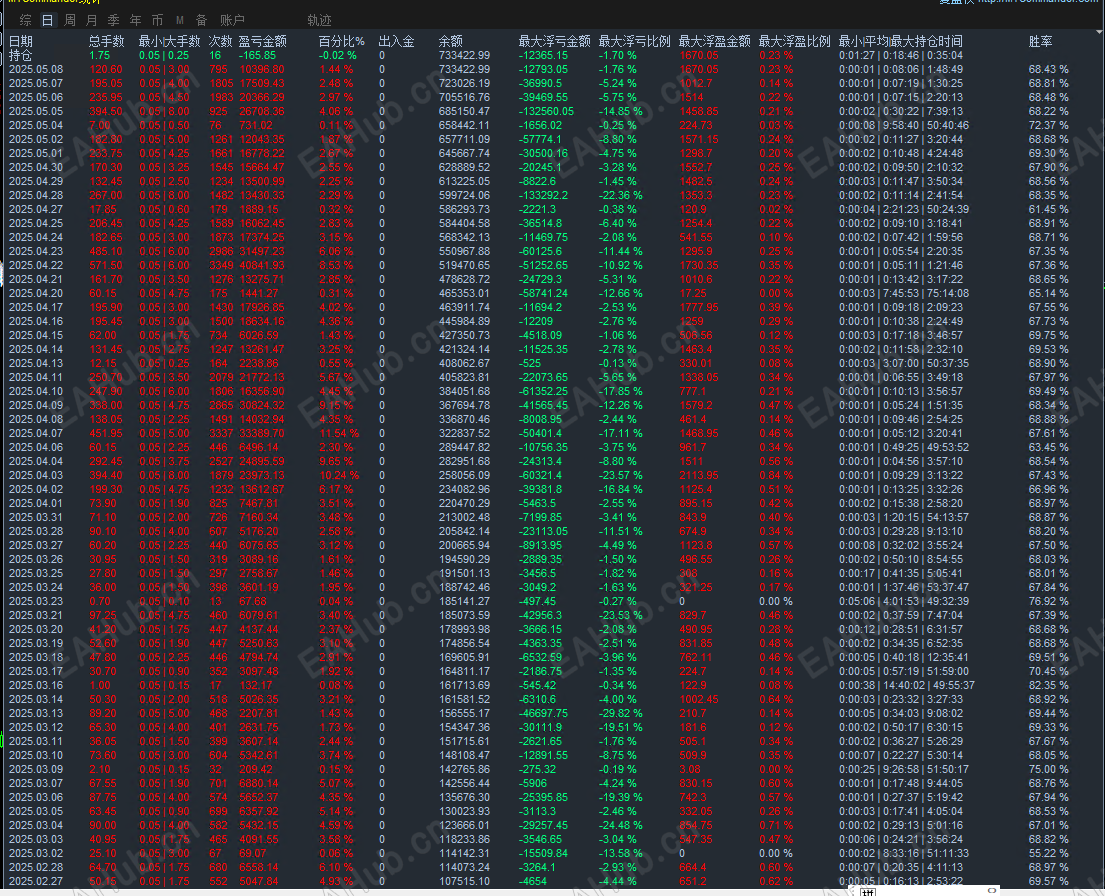This screenshot has height=896, width=1105.
Task: Switch to the 综 summary tab
Action: 25,20
